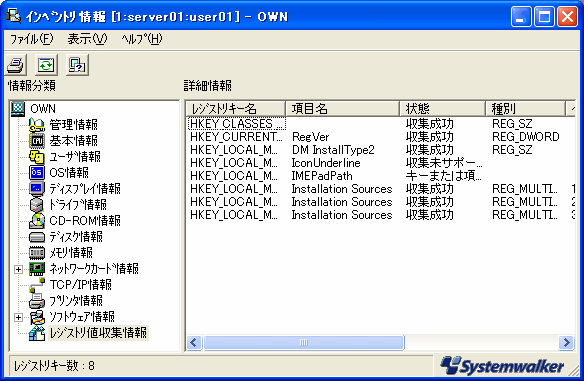Select the ドライブ情報 tree label
Screen dimensions: 584x381
coord(78,204)
